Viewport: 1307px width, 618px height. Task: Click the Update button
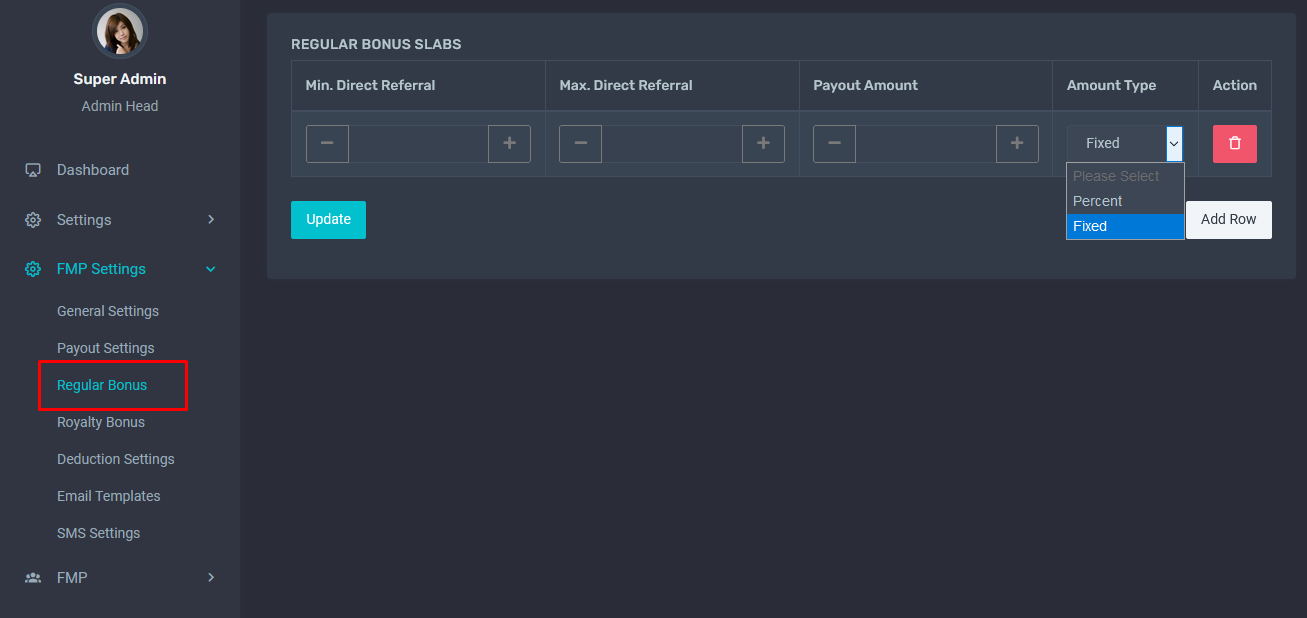coord(328,220)
